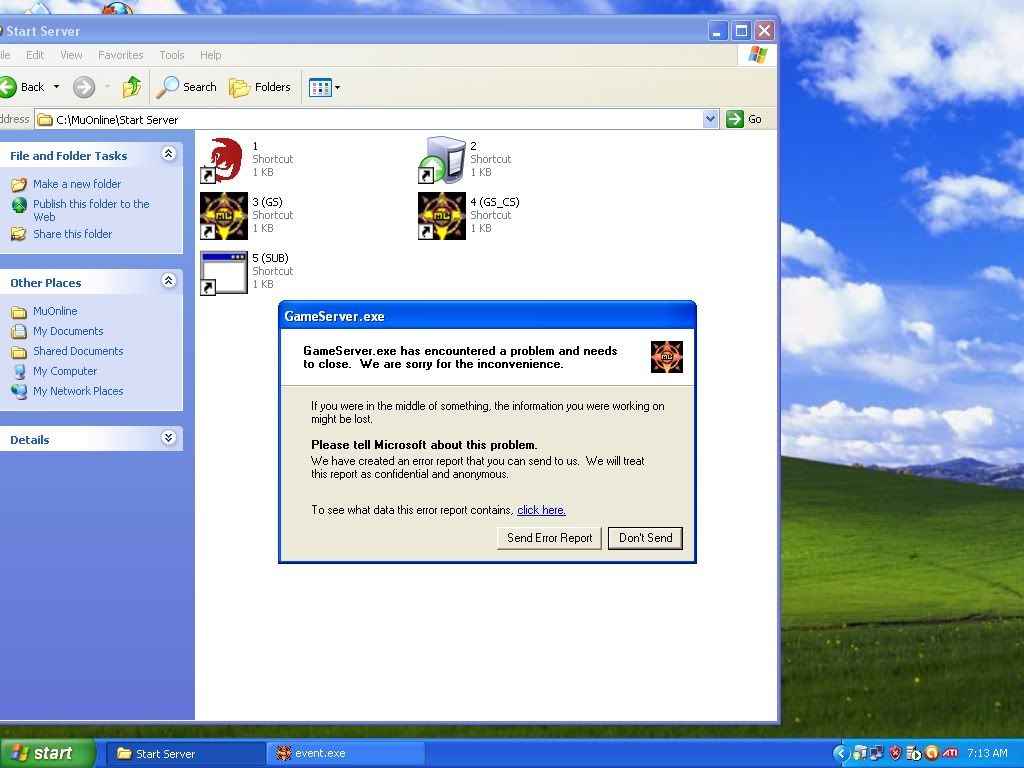
Task: Open the Back button history dropdown arrow
Action: (56, 87)
